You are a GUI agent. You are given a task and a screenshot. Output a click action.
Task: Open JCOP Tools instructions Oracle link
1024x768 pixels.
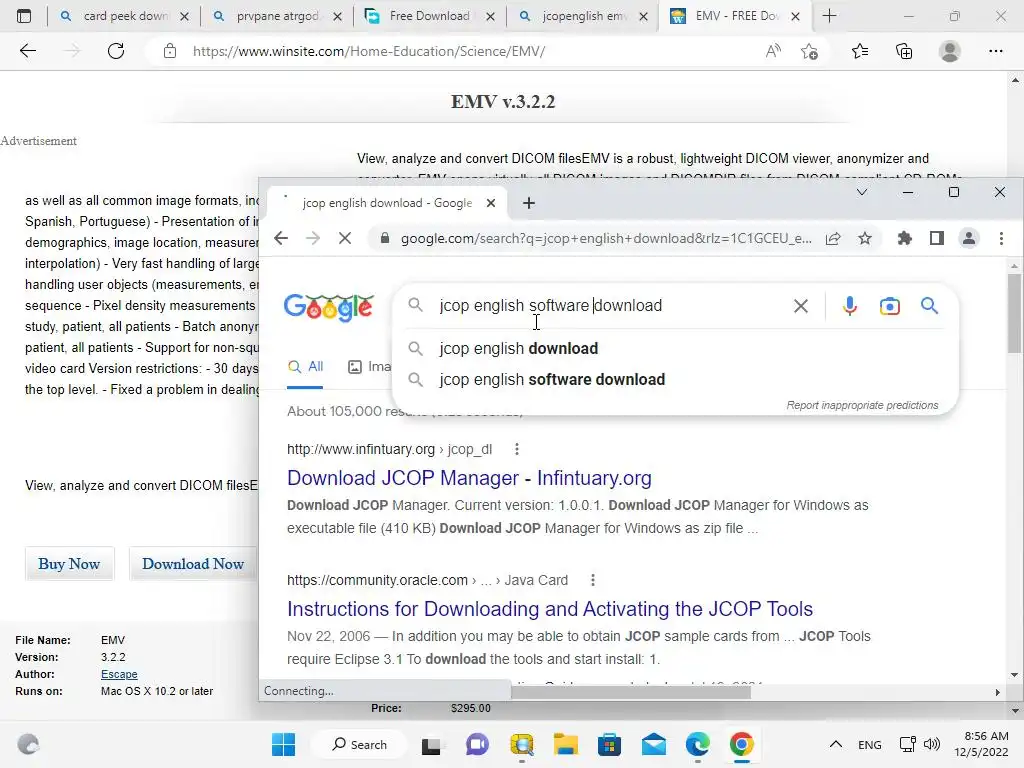(550, 609)
